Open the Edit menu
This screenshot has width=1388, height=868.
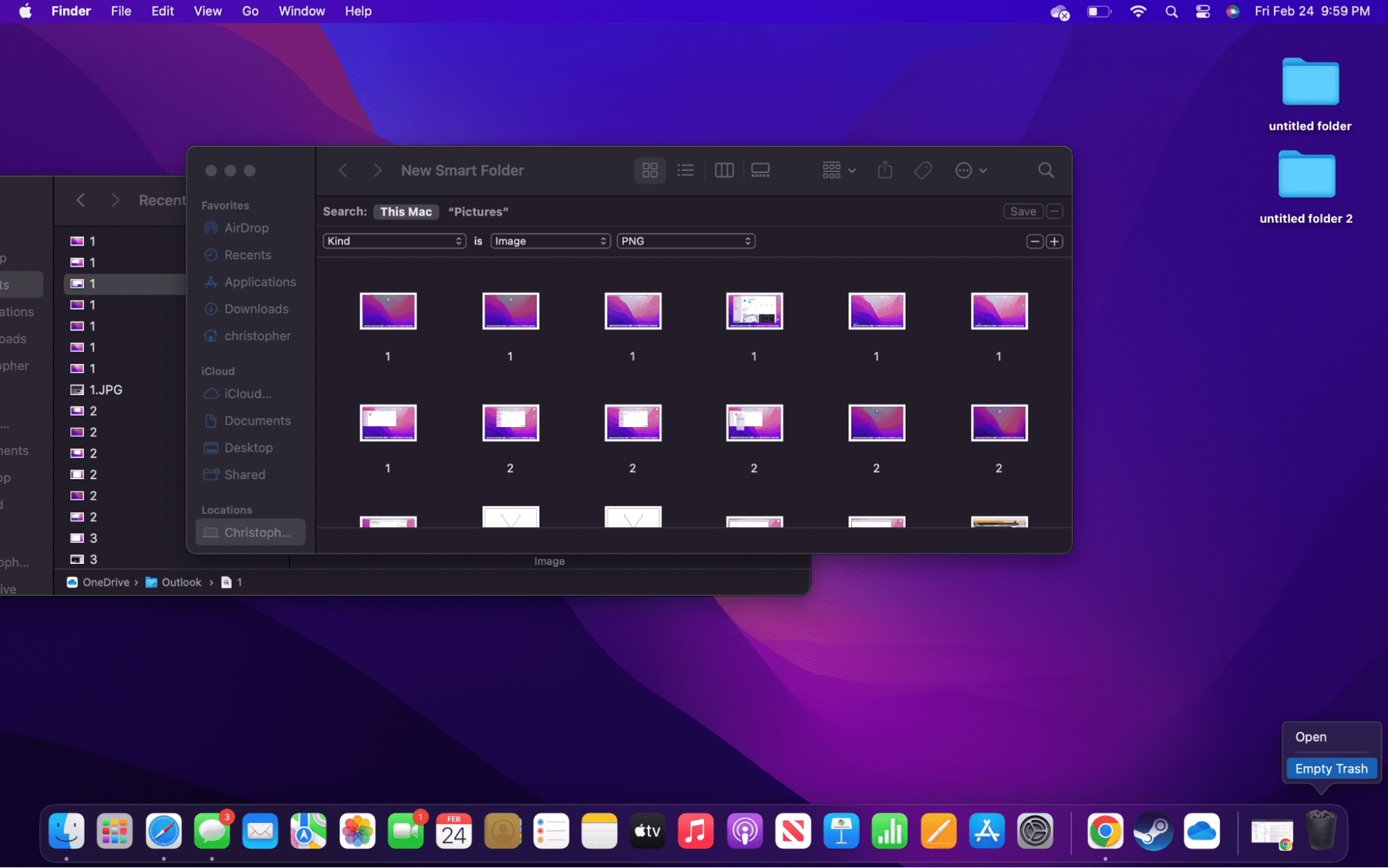pos(162,11)
